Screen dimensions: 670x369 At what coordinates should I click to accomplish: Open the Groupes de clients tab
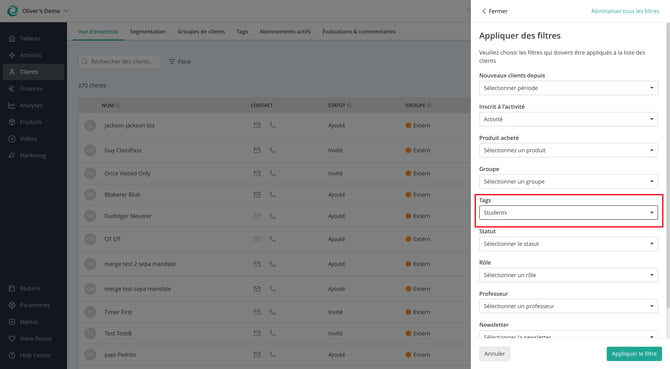pos(201,32)
